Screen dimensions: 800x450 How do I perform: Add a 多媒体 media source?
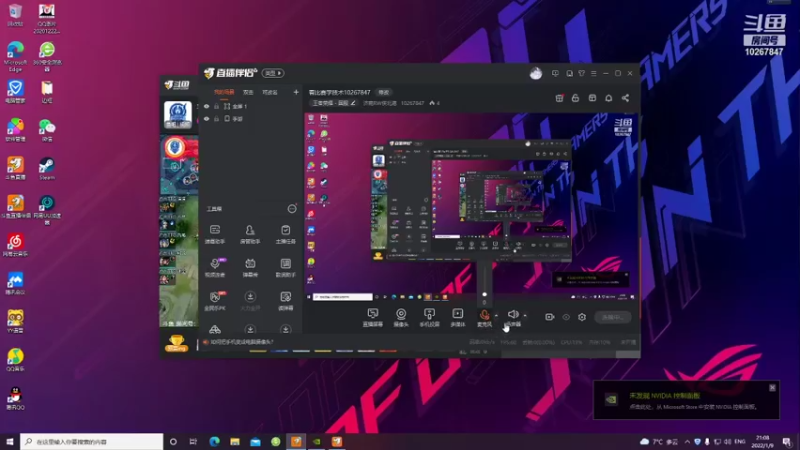pos(458,317)
